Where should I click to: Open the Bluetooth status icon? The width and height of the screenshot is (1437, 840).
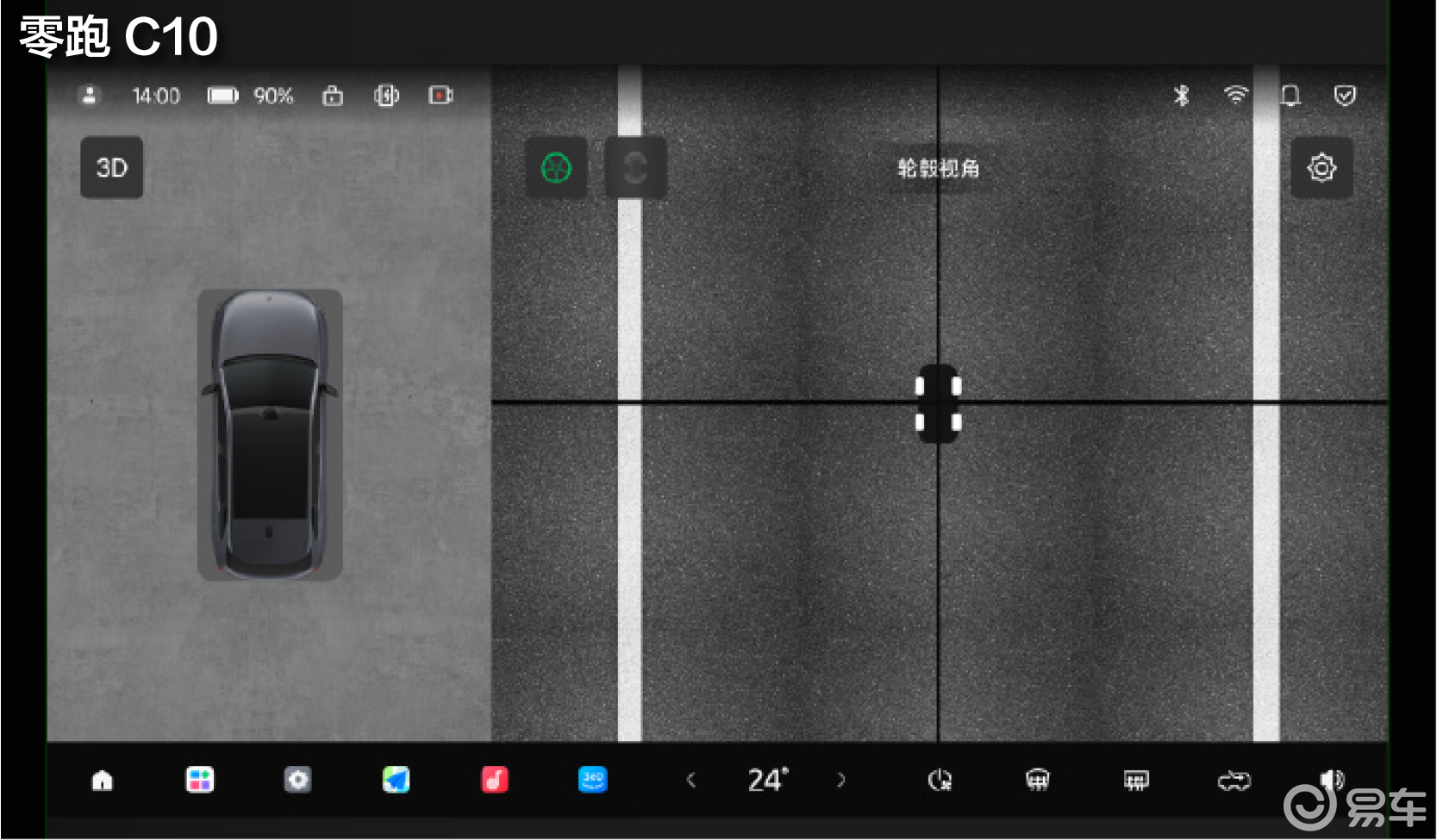(1182, 96)
